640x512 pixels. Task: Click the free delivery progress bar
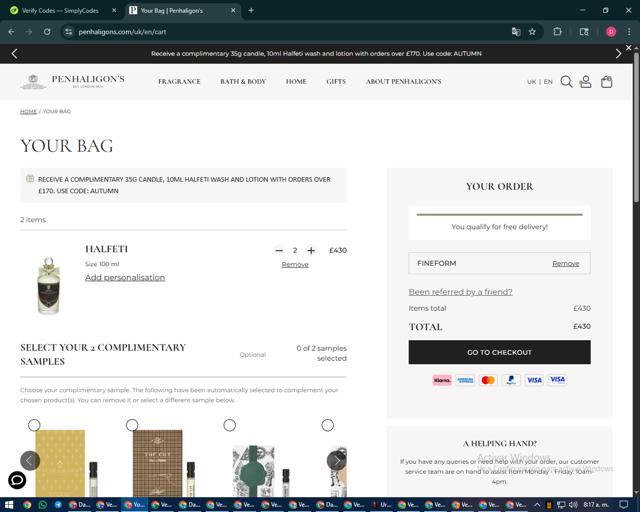[x=499, y=214]
